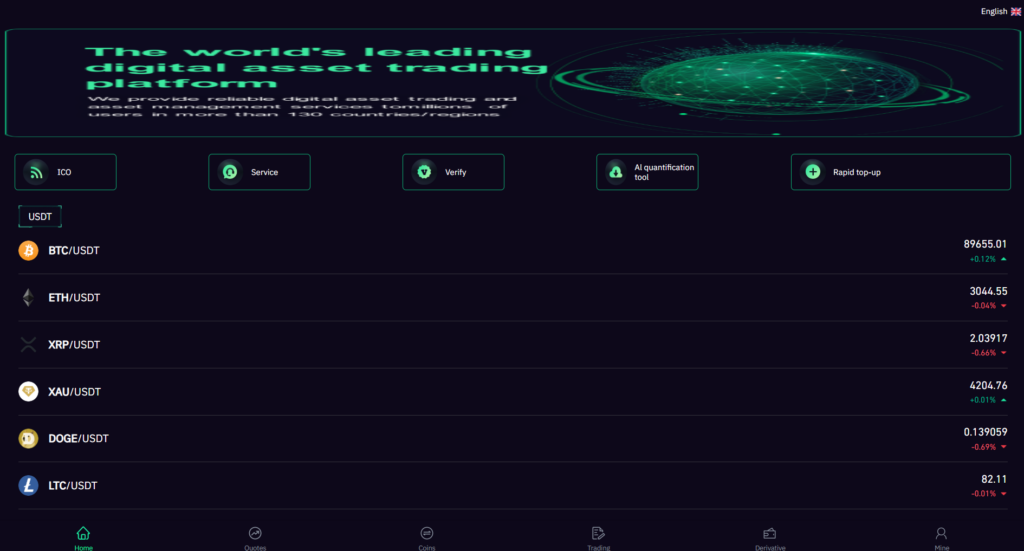Click the Bitcoin coin icon
Image resolution: width=1024 pixels, height=551 pixels.
tap(28, 251)
